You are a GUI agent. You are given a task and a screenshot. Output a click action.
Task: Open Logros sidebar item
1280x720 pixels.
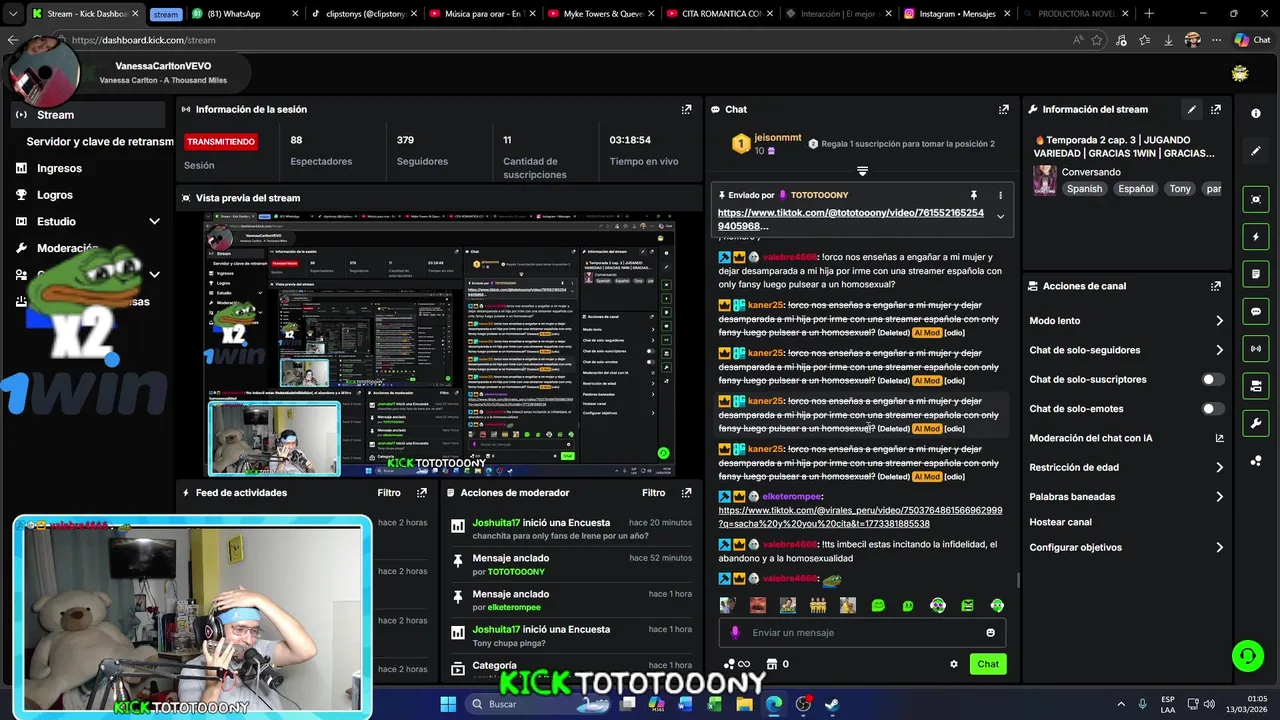55,195
